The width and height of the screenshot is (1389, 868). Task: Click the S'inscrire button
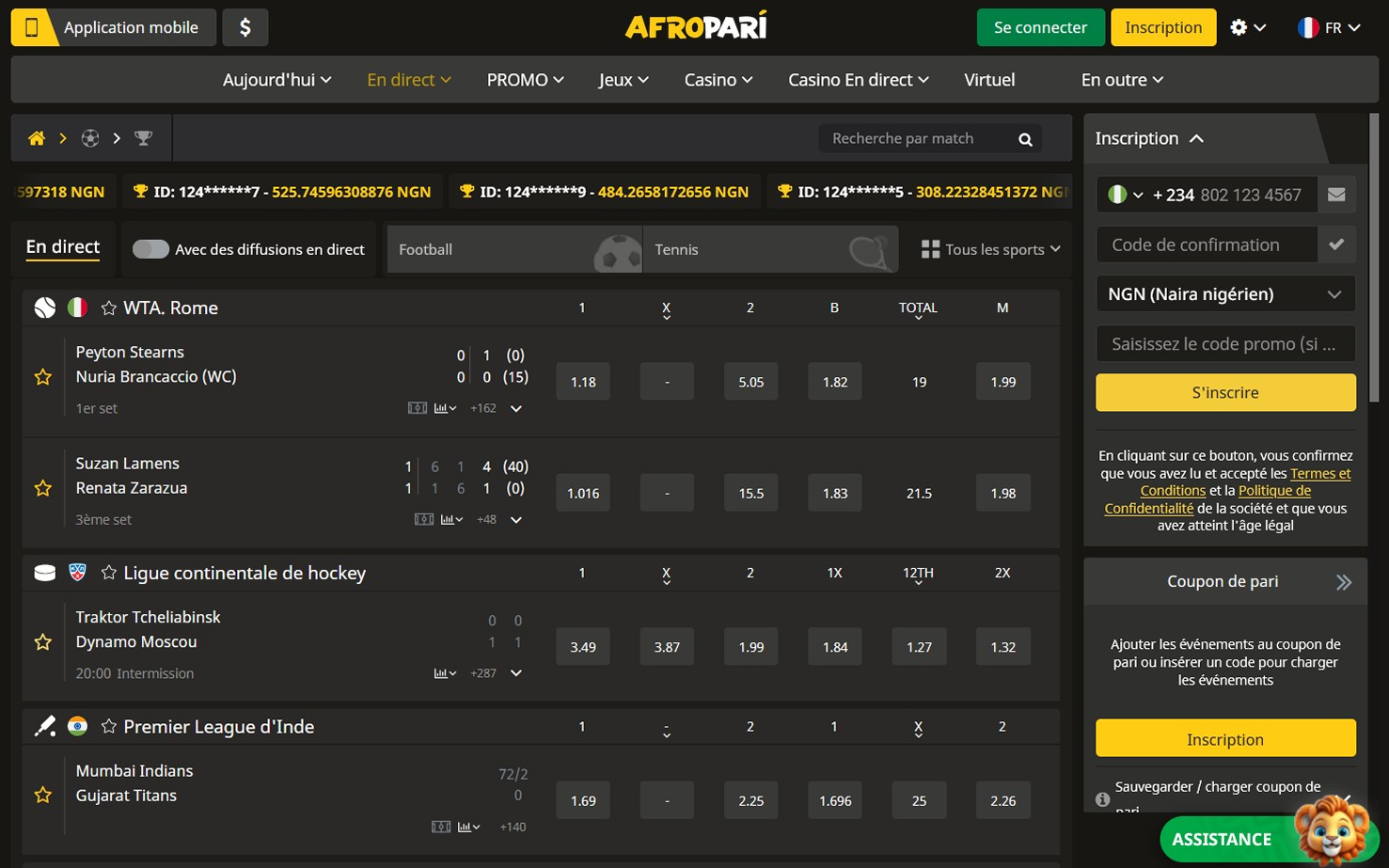pyautogui.click(x=1225, y=392)
